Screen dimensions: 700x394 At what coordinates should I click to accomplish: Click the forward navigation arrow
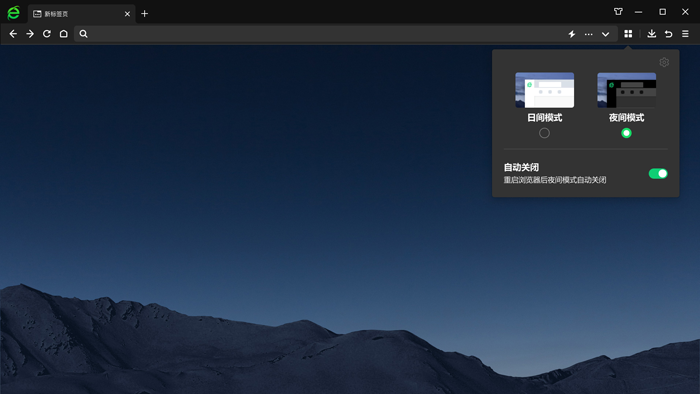pos(30,34)
